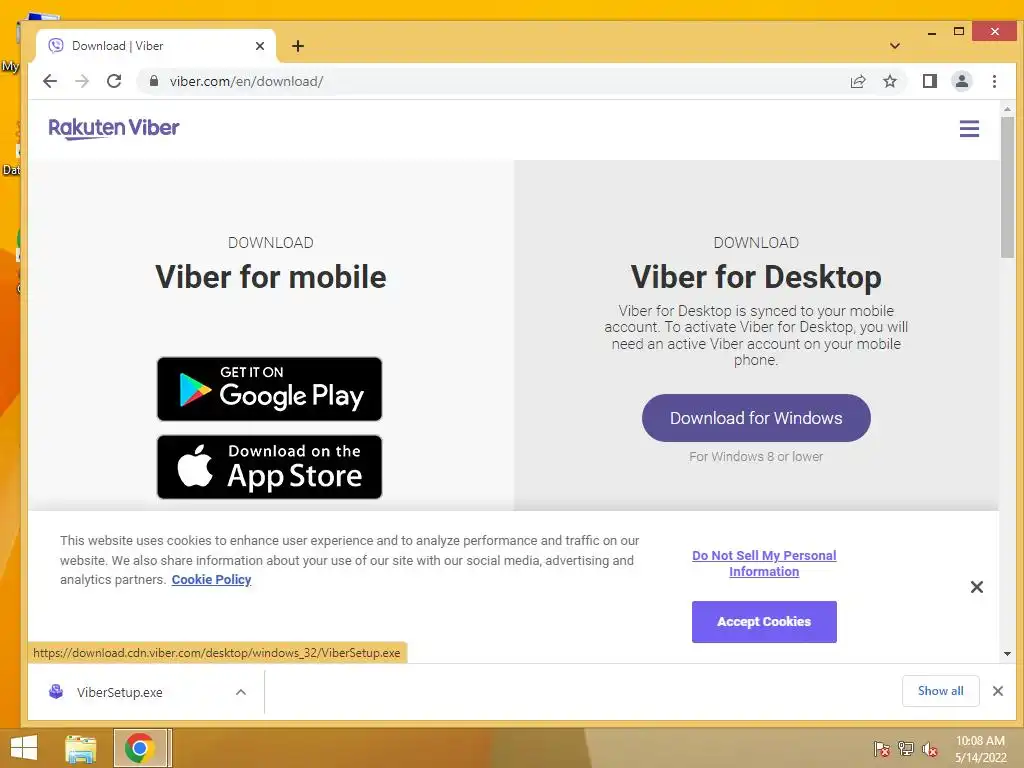Open Do Not Sell My Personal Information
Image resolution: width=1024 pixels, height=768 pixels.
(764, 563)
